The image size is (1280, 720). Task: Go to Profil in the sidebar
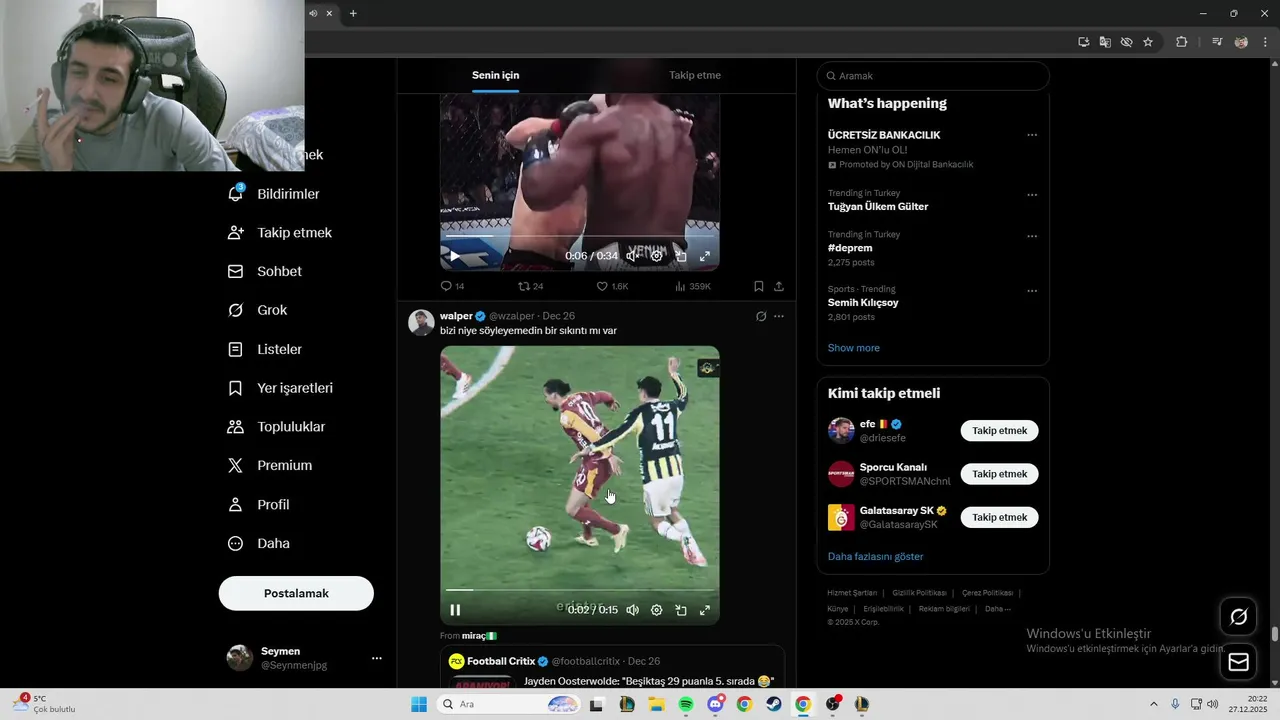(x=259, y=505)
